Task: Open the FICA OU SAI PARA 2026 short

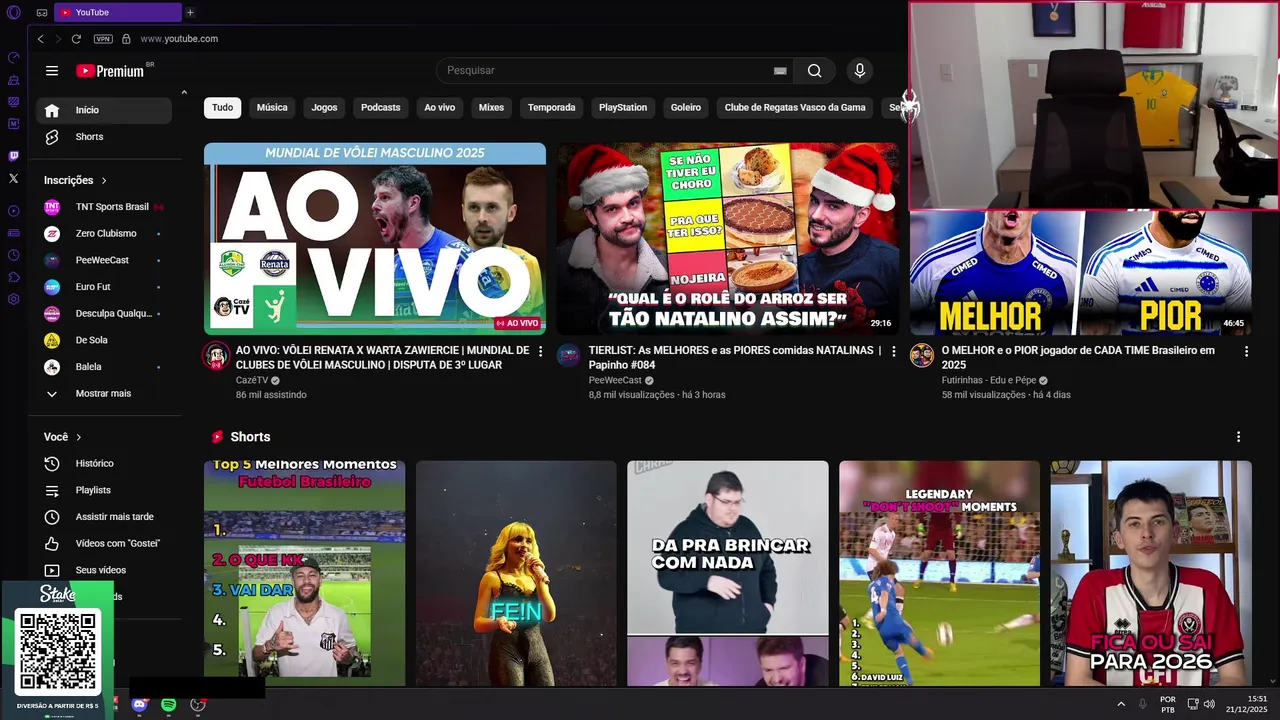Action: pos(1151,573)
